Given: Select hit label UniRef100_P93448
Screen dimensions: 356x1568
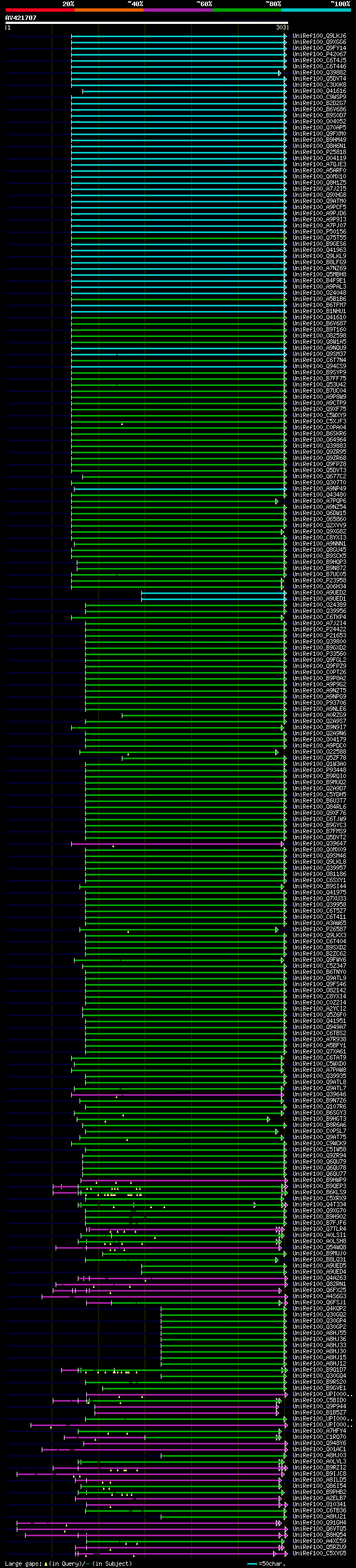Looking at the screenshot, I should tap(319, 770).
